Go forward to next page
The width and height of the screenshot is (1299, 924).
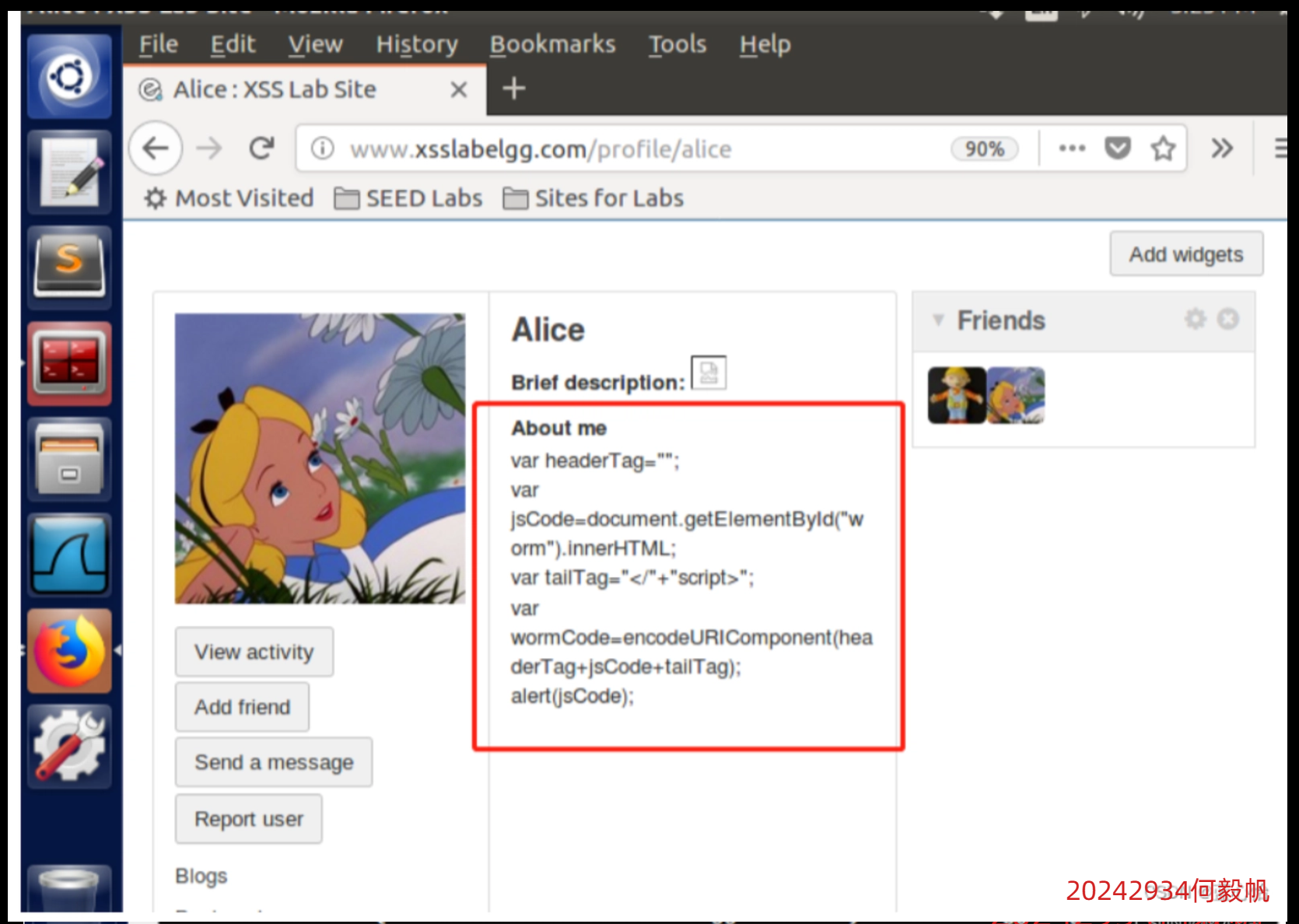coord(209,148)
